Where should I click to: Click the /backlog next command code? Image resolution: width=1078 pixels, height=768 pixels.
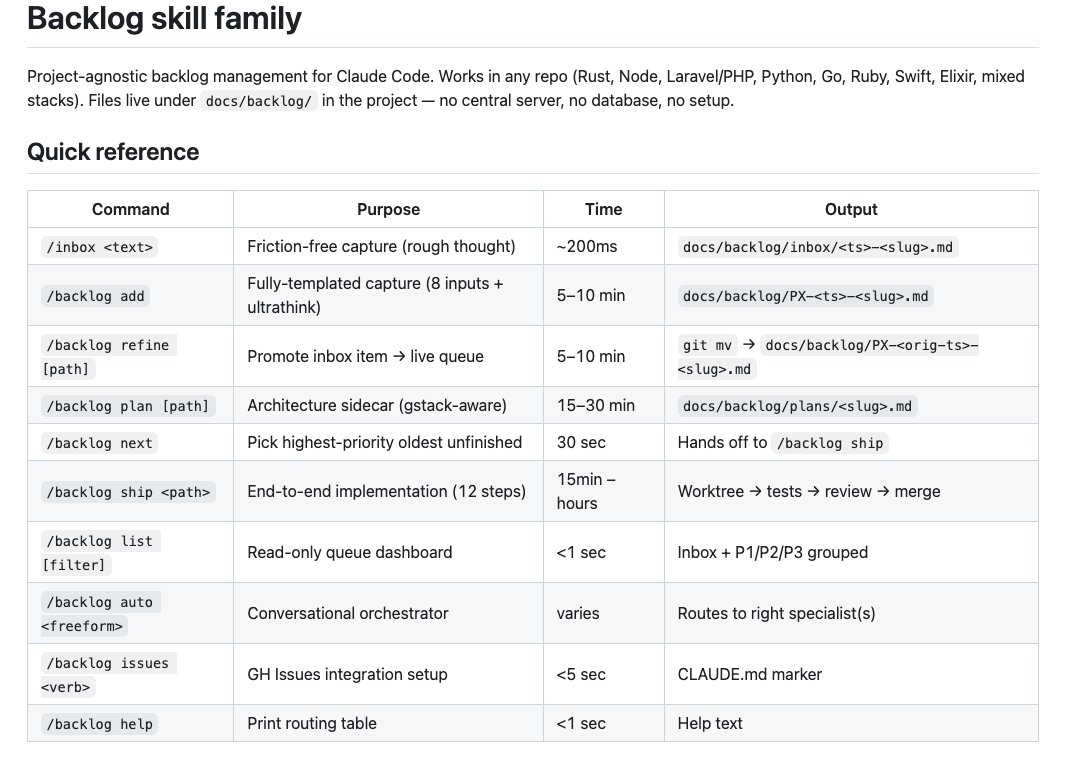[100, 443]
